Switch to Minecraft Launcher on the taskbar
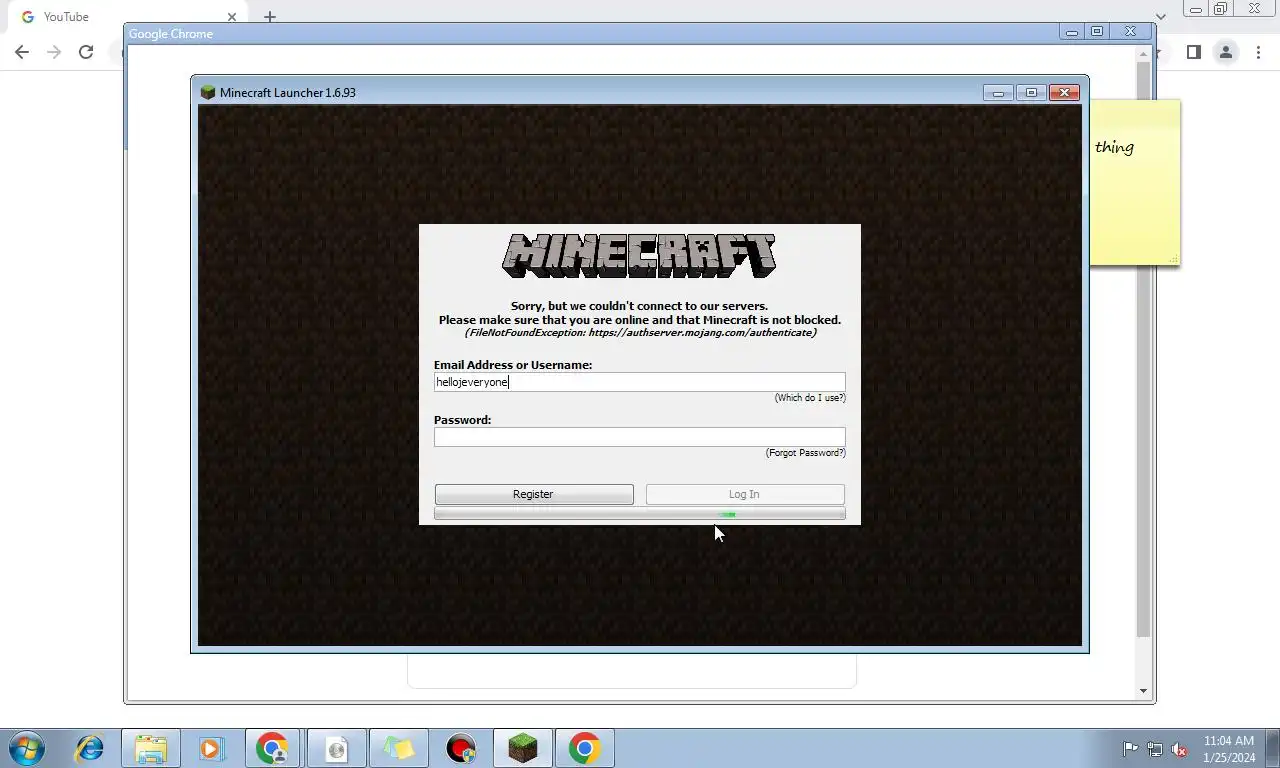Screen dimensions: 1280x768 pyautogui.click(x=523, y=748)
